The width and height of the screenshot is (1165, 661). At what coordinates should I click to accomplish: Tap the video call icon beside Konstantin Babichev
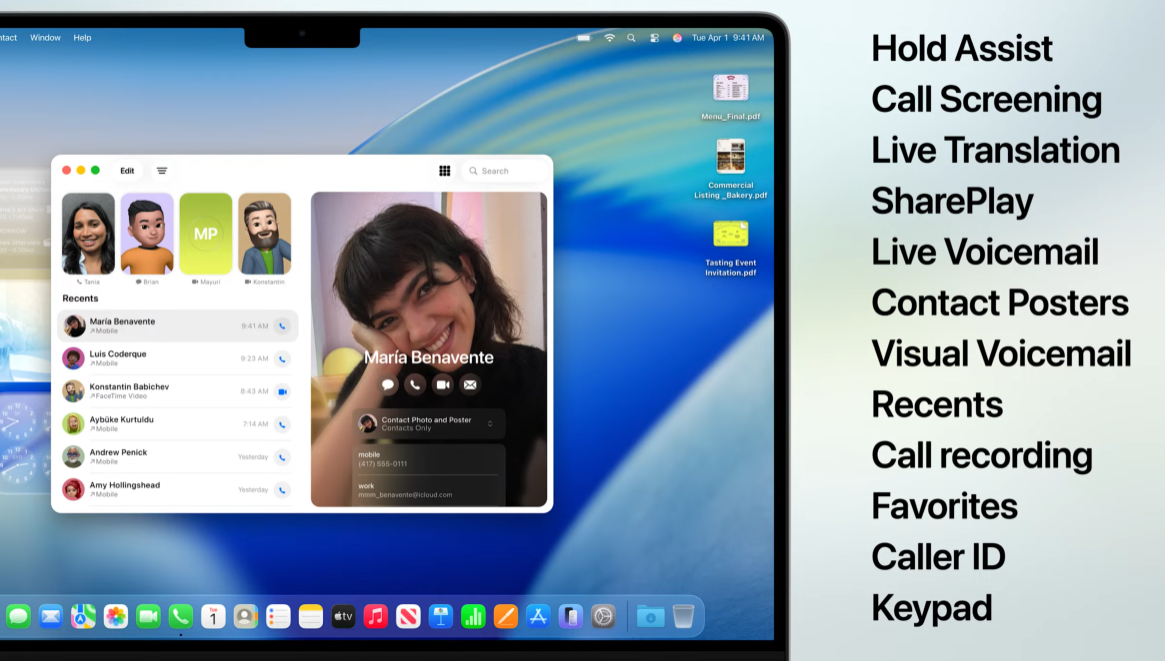pos(282,391)
